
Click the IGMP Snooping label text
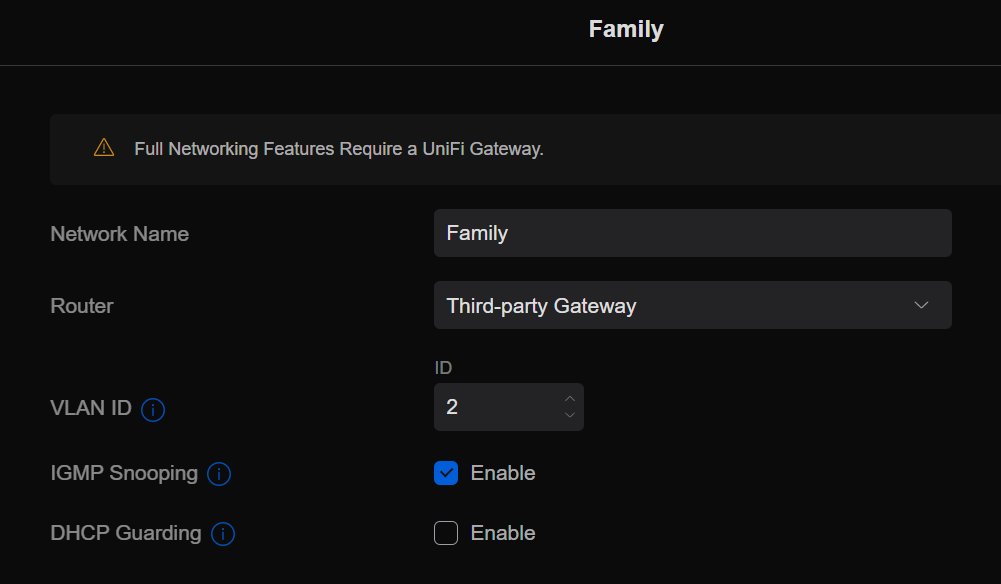pos(124,473)
